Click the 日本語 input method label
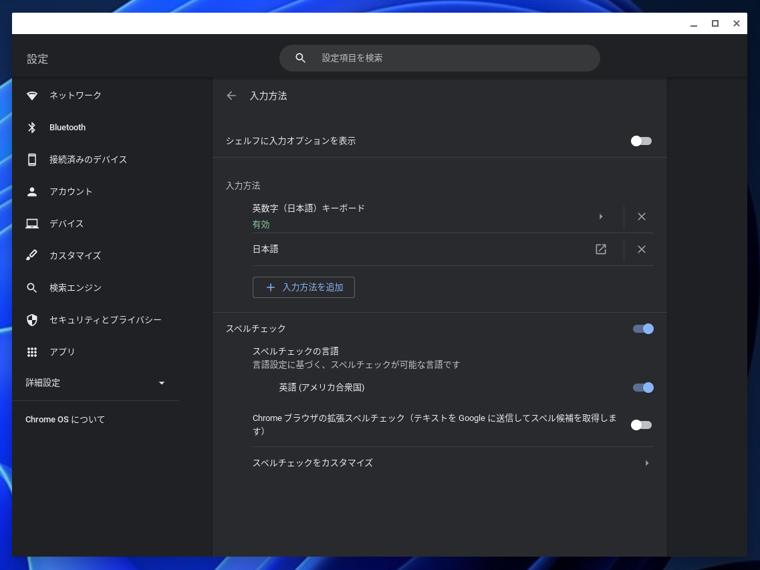This screenshot has width=760, height=570. point(265,249)
